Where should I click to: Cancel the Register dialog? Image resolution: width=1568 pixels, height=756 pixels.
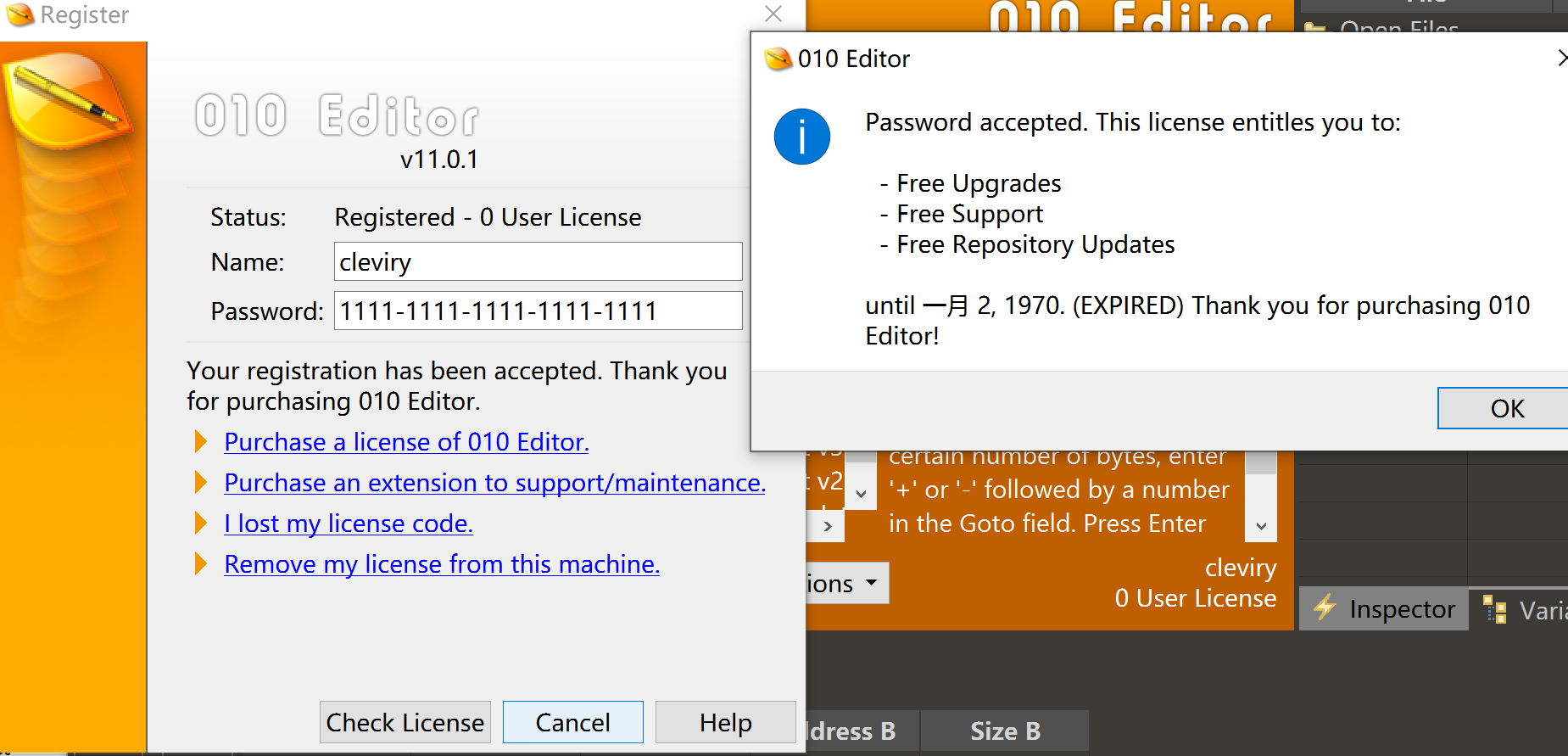pos(573,722)
